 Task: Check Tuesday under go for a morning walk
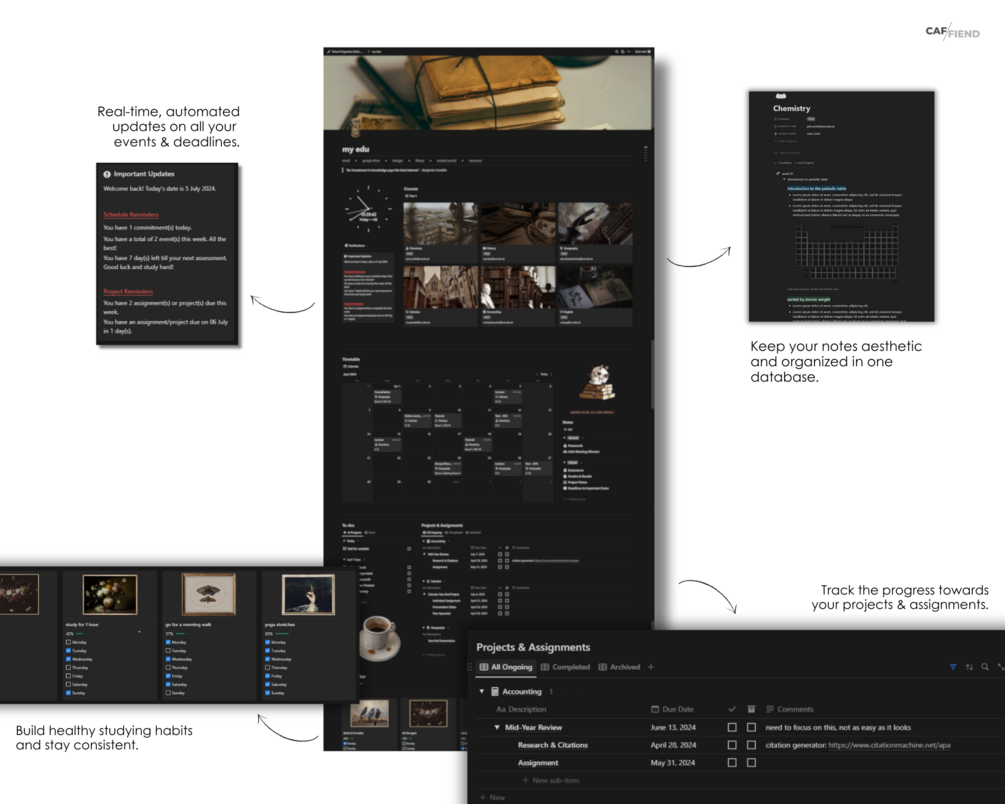169,650
